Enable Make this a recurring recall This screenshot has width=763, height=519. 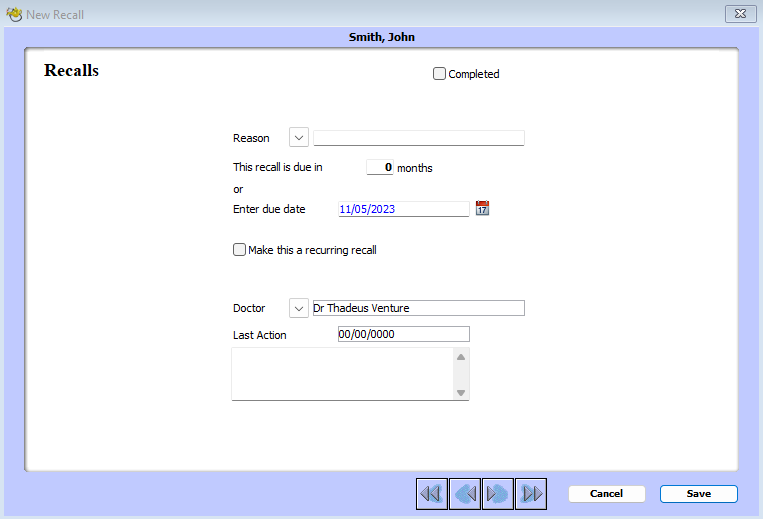coord(239,250)
